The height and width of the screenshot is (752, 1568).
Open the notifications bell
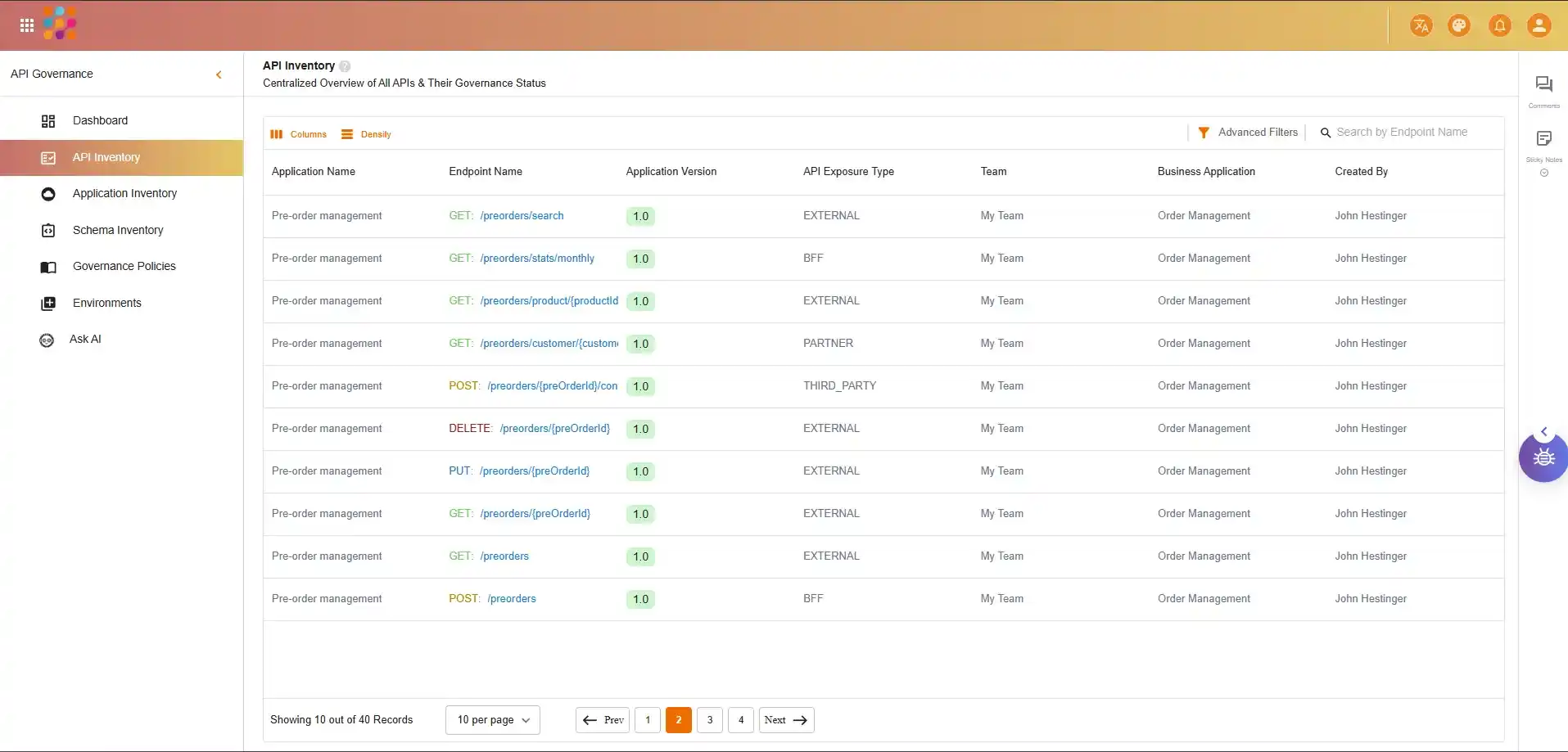1499,26
